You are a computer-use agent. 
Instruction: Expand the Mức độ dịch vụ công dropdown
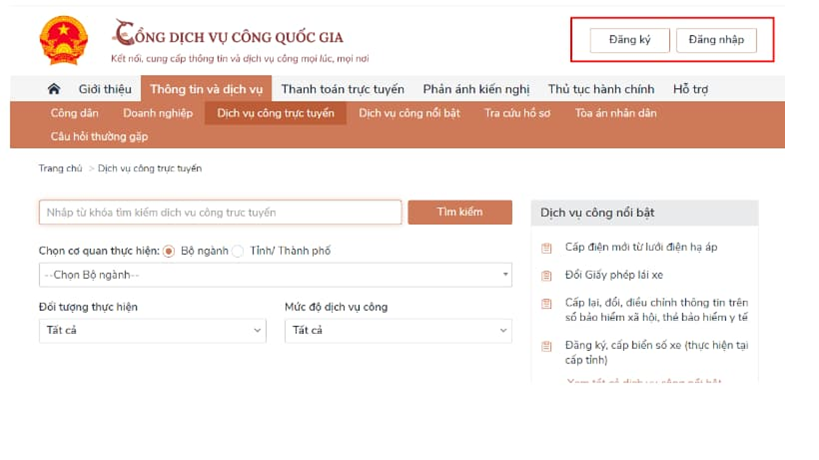pyautogui.click(x=398, y=331)
